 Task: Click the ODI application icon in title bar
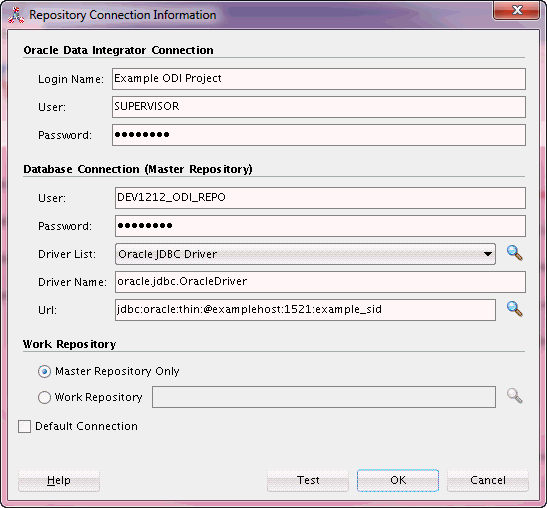point(16,15)
